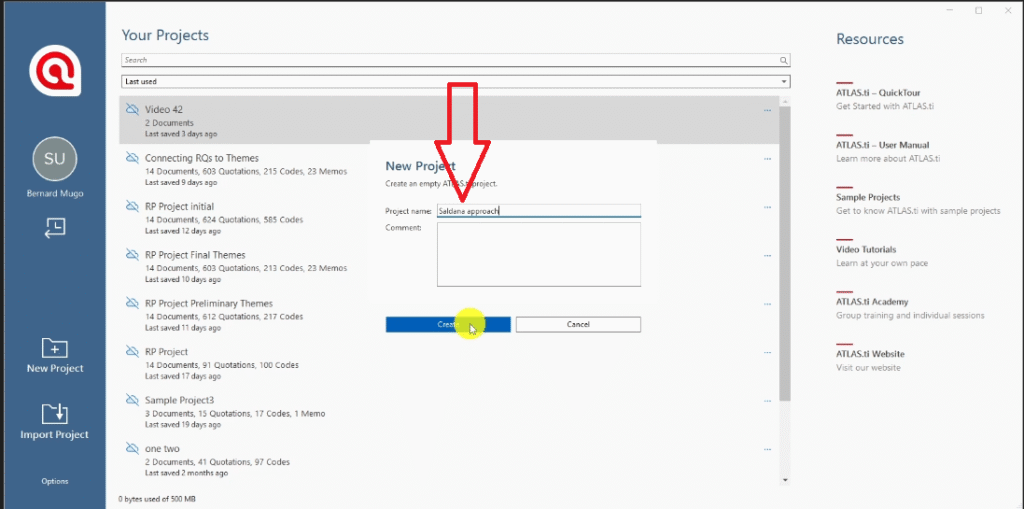Open the ATLAS.ti User Manual link
1024x509 pixels.
[882, 145]
